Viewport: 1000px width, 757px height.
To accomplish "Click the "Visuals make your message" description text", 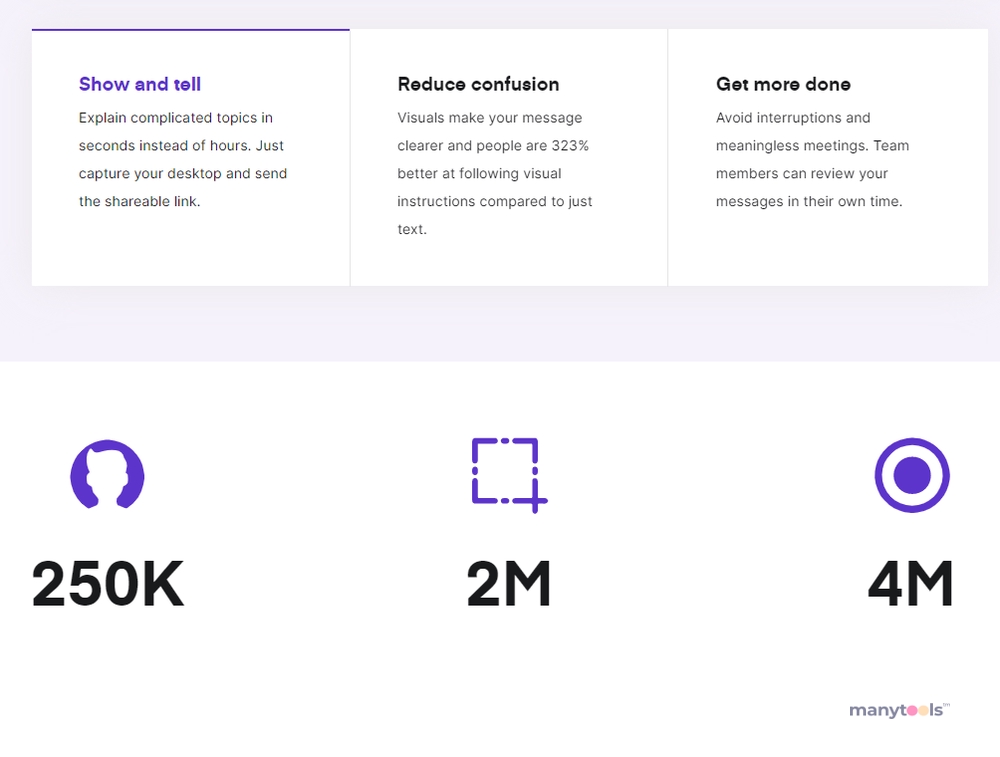I will 495,173.
